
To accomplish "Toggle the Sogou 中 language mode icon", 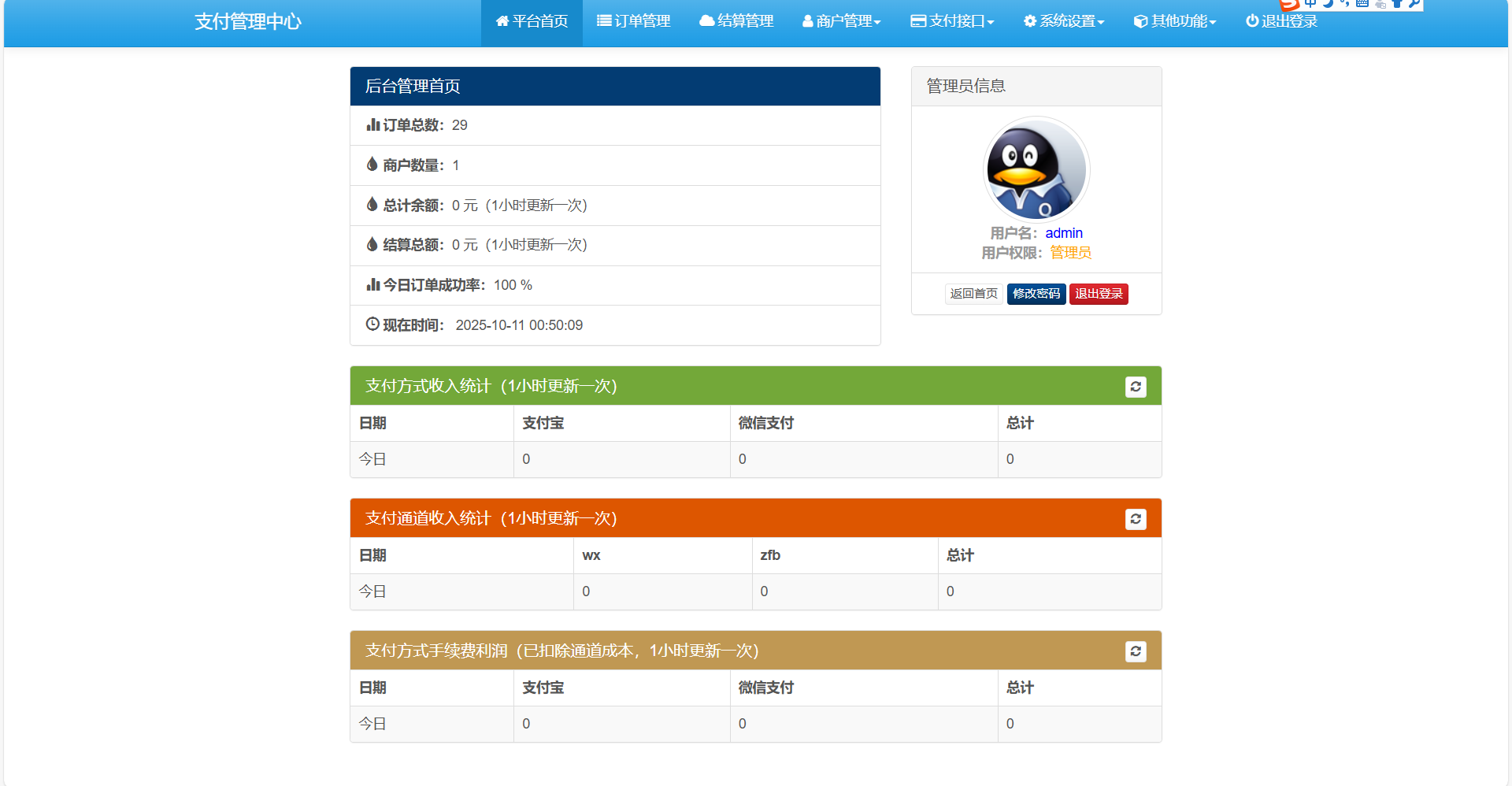I will (1310, 3).
